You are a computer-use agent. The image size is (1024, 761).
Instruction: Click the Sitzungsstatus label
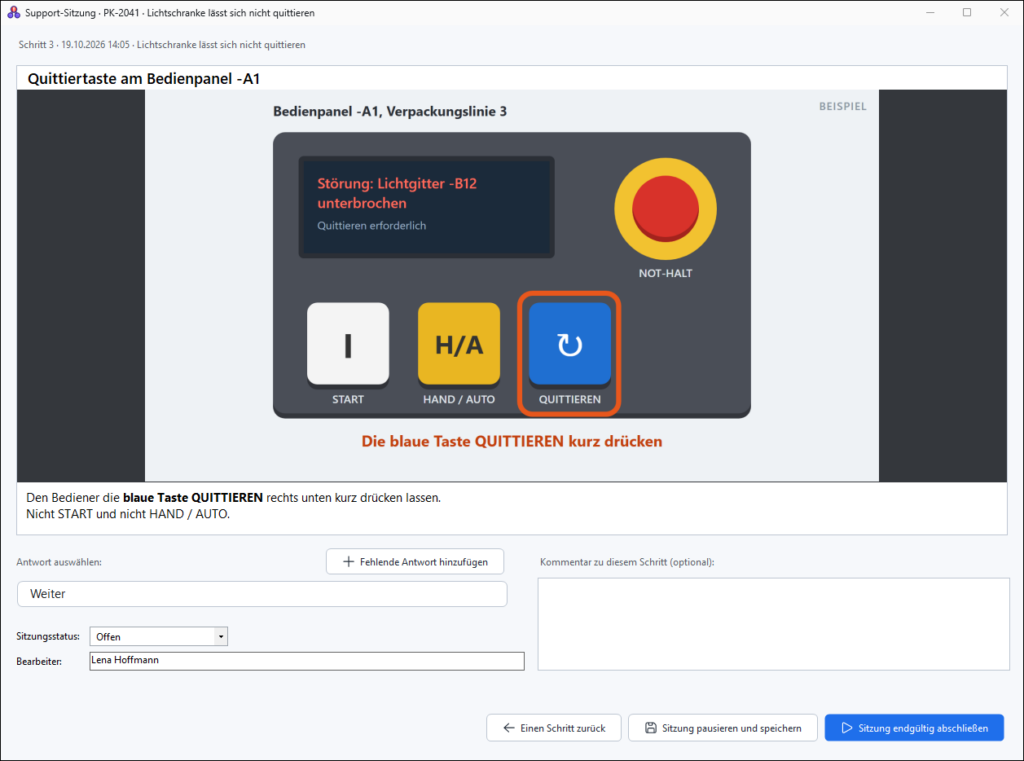click(48, 636)
